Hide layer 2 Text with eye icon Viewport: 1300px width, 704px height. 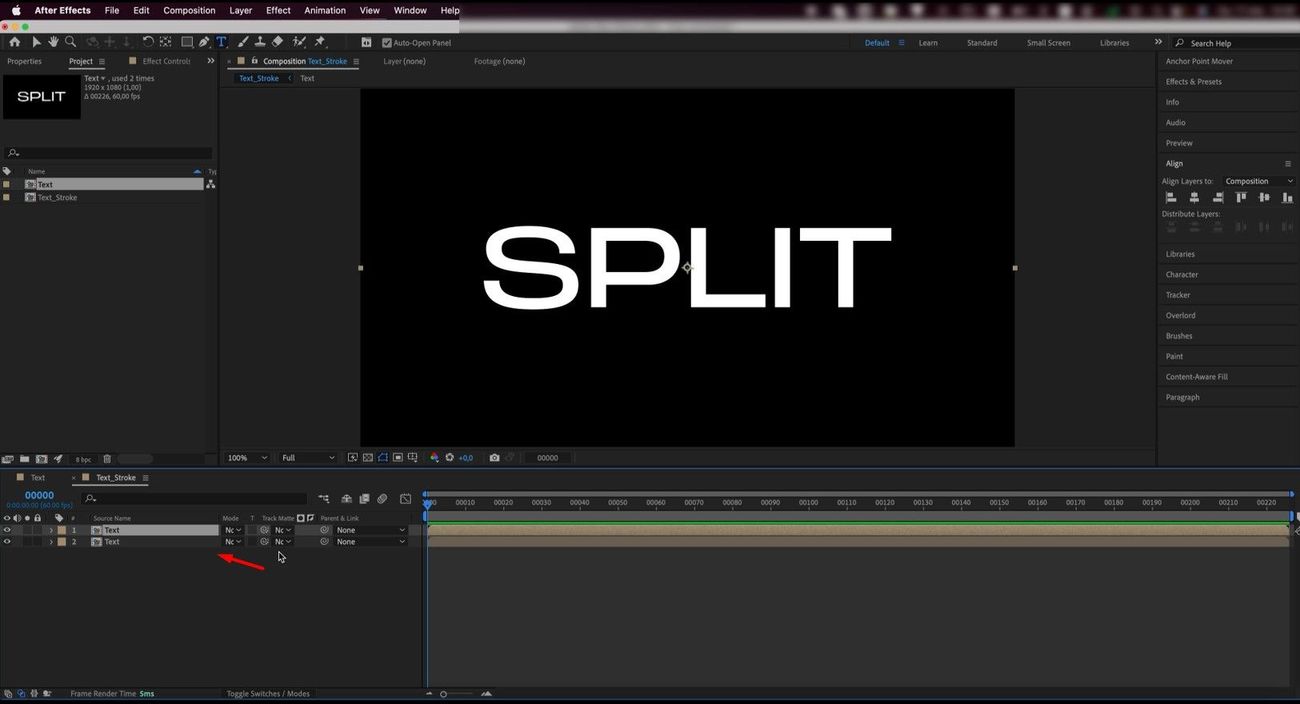pos(7,542)
